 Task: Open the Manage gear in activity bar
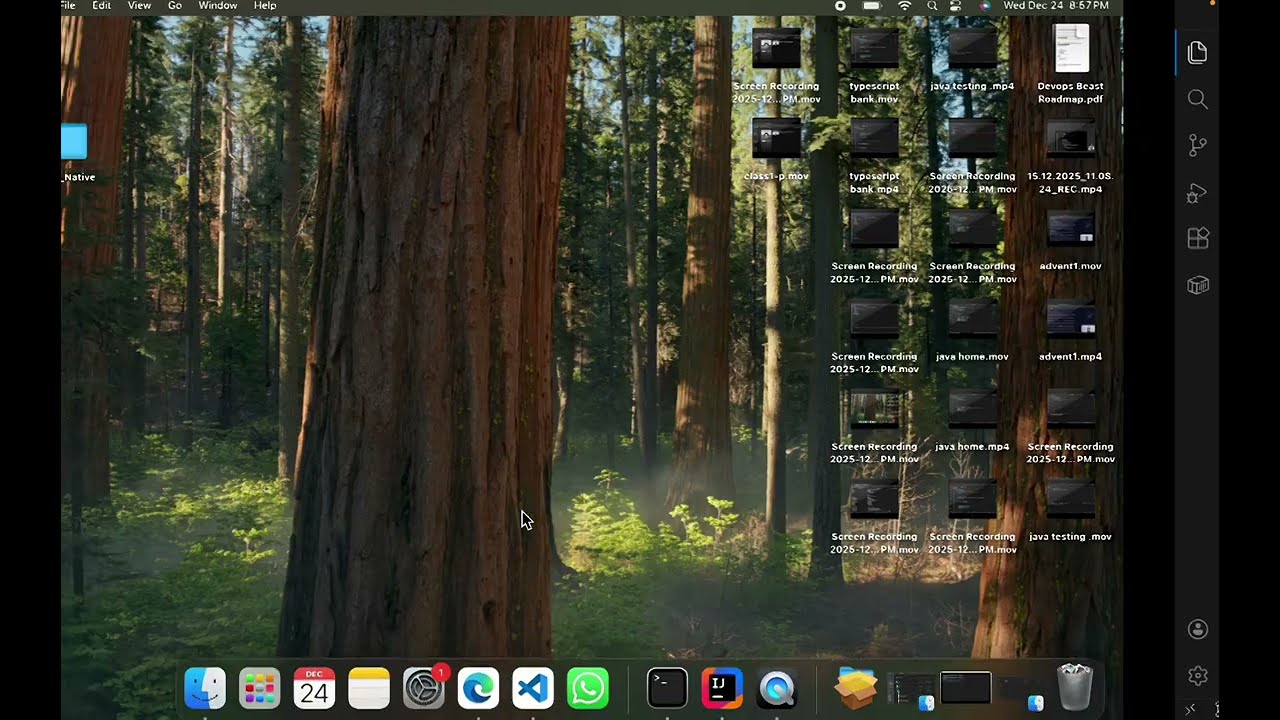coord(1197,676)
